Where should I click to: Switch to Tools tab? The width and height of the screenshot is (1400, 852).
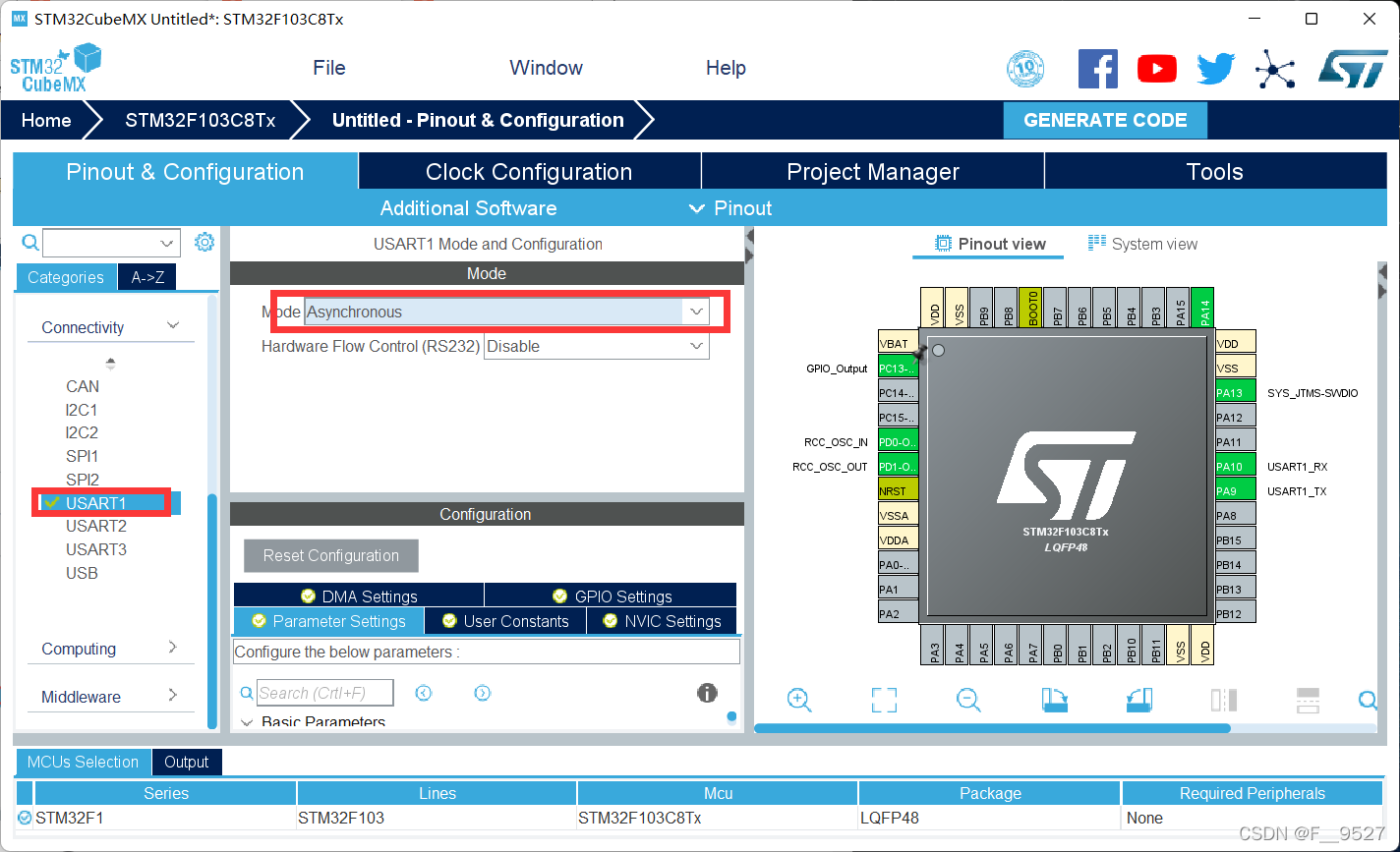click(1215, 171)
